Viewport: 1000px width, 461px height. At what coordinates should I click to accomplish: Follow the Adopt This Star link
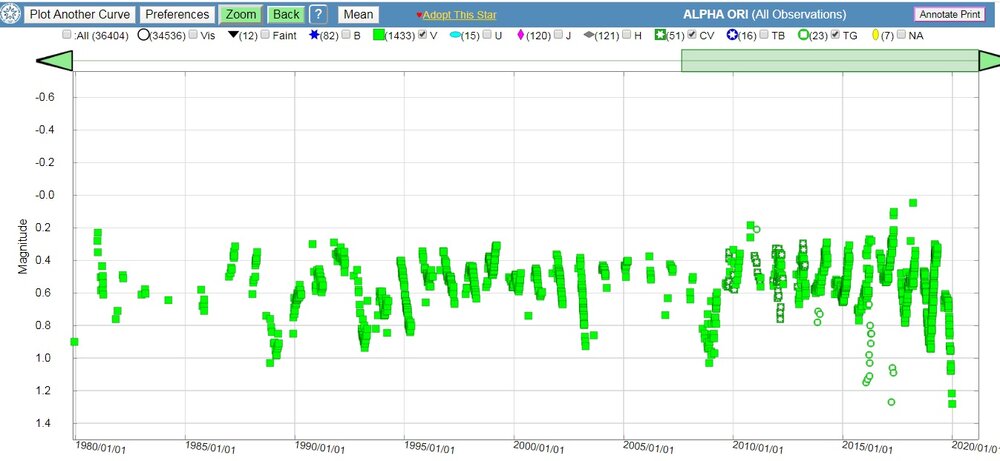click(460, 16)
